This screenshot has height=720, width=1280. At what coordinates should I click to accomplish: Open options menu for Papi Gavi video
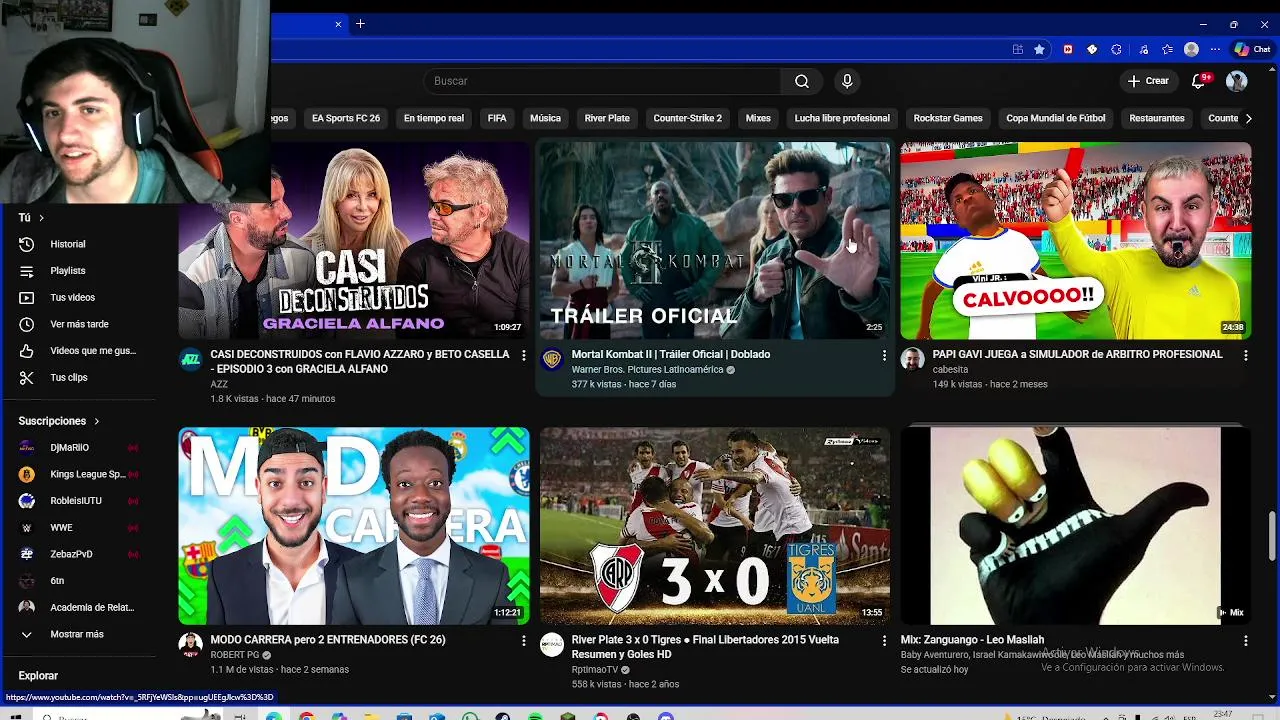(x=1245, y=355)
